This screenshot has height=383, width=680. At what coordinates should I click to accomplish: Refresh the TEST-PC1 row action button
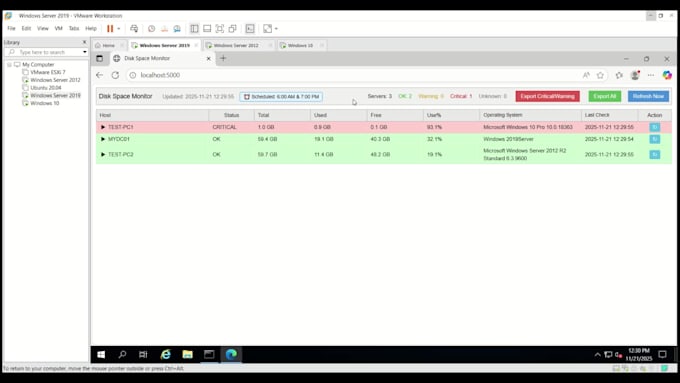click(654, 127)
